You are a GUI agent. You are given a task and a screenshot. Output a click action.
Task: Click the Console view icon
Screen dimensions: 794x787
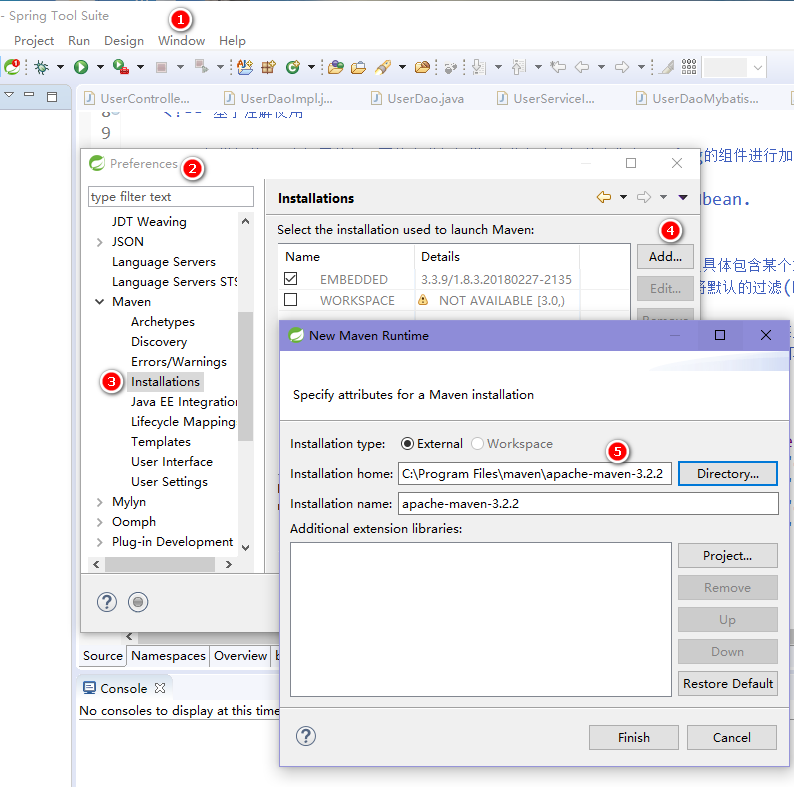point(89,688)
